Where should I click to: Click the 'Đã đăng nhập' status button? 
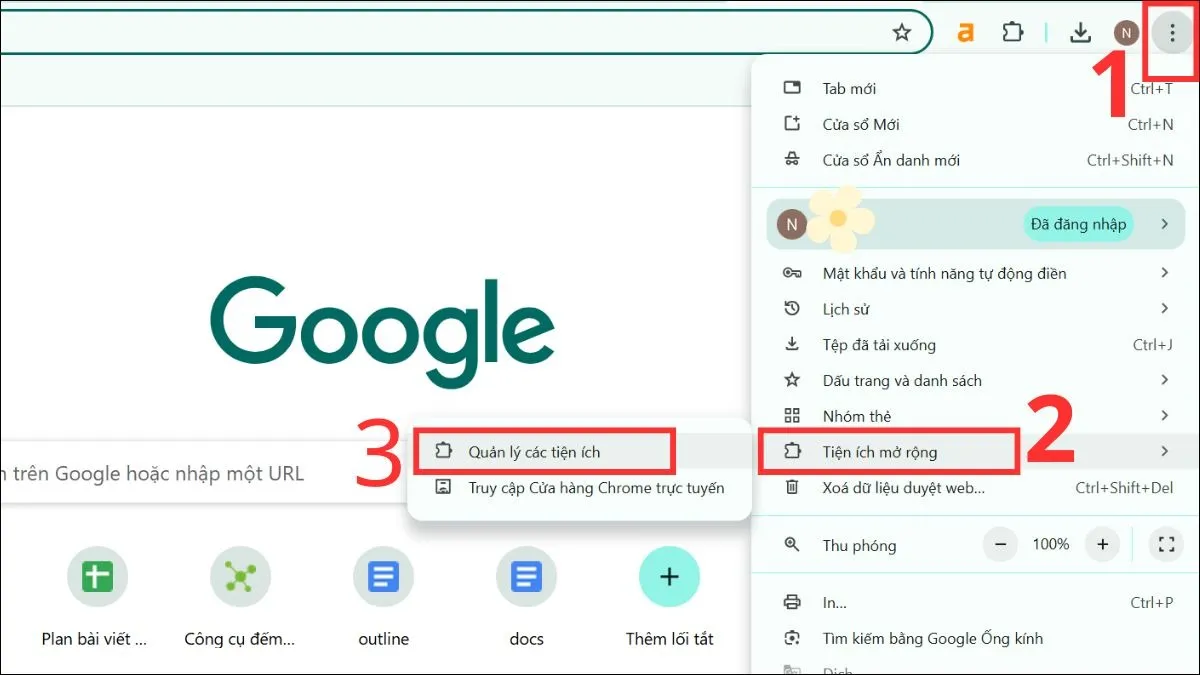click(1078, 224)
